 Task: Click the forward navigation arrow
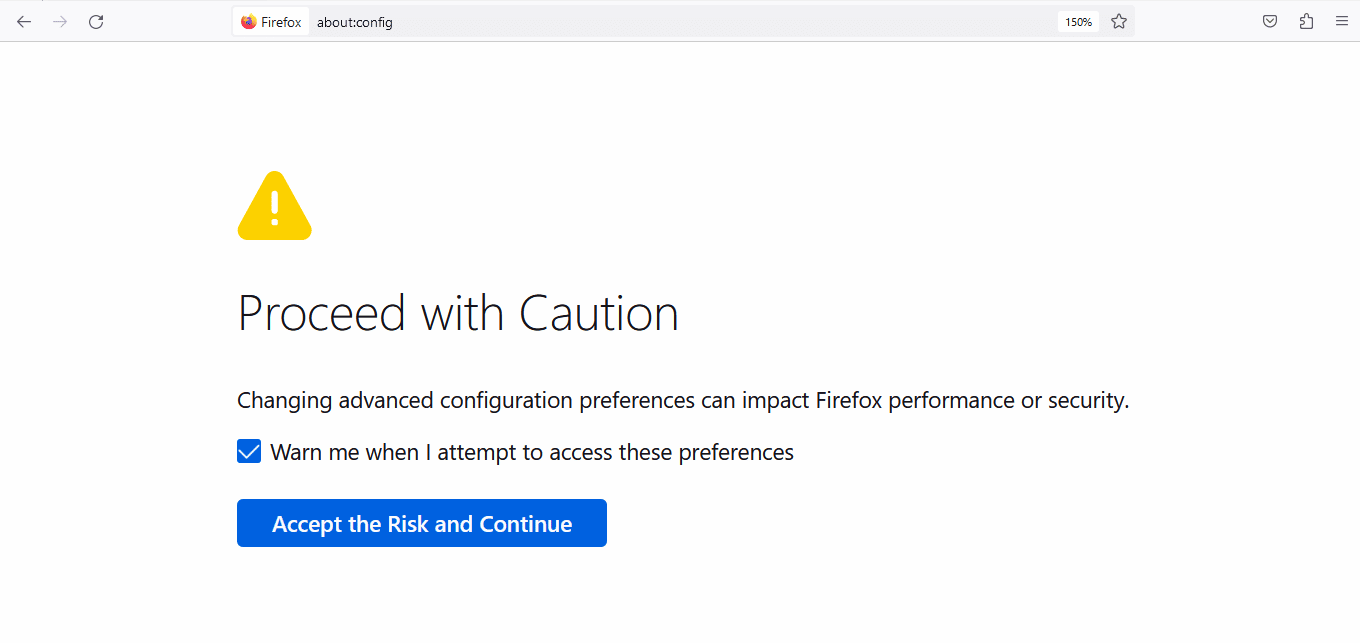[x=60, y=21]
